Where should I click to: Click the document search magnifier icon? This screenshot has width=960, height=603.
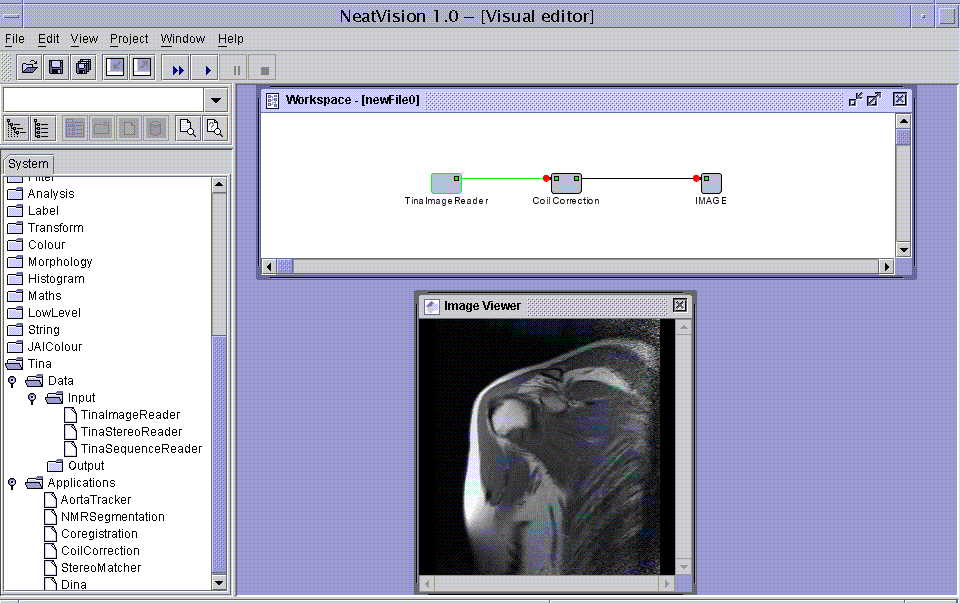pos(186,128)
